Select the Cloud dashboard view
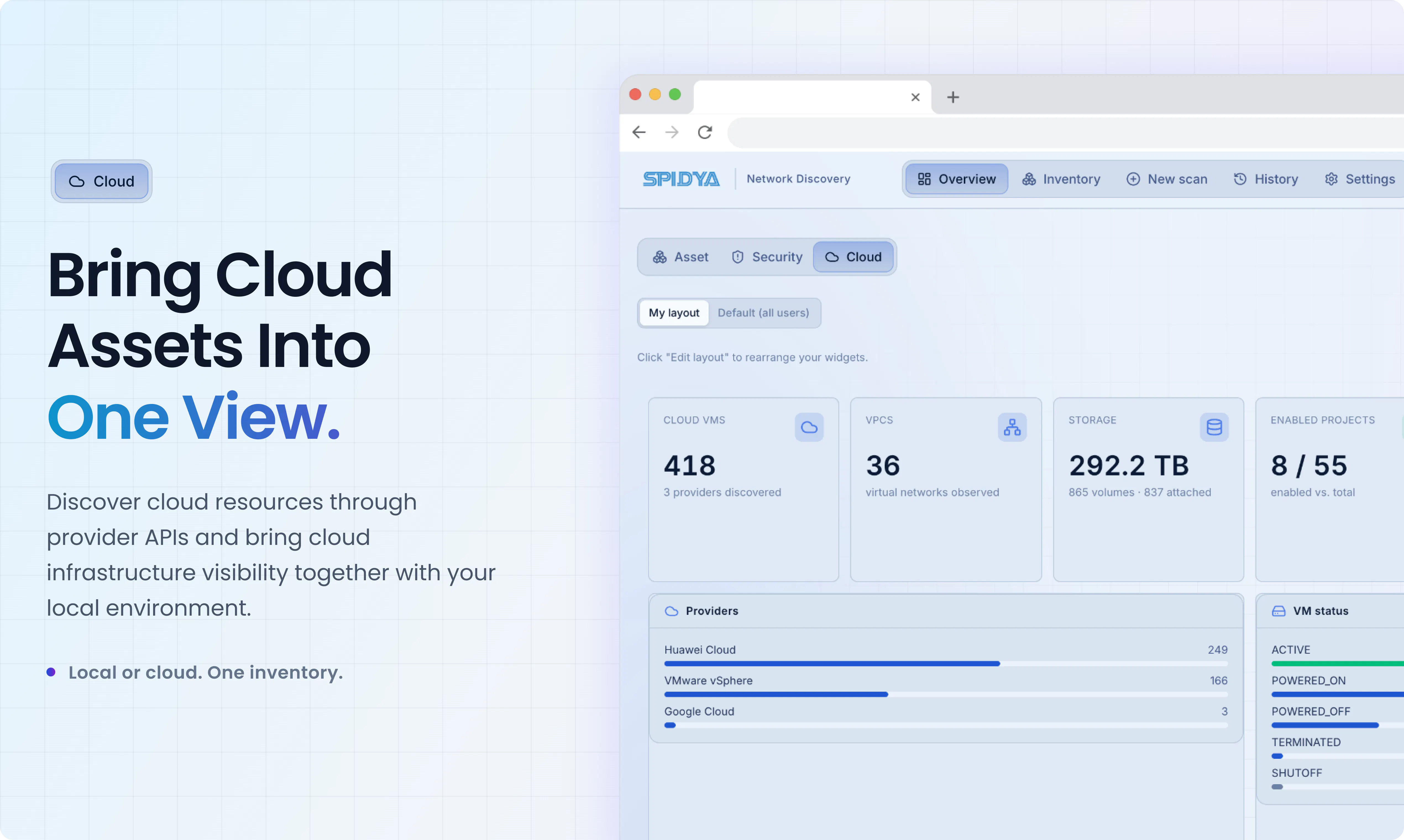The width and height of the screenshot is (1404, 840). coord(853,257)
